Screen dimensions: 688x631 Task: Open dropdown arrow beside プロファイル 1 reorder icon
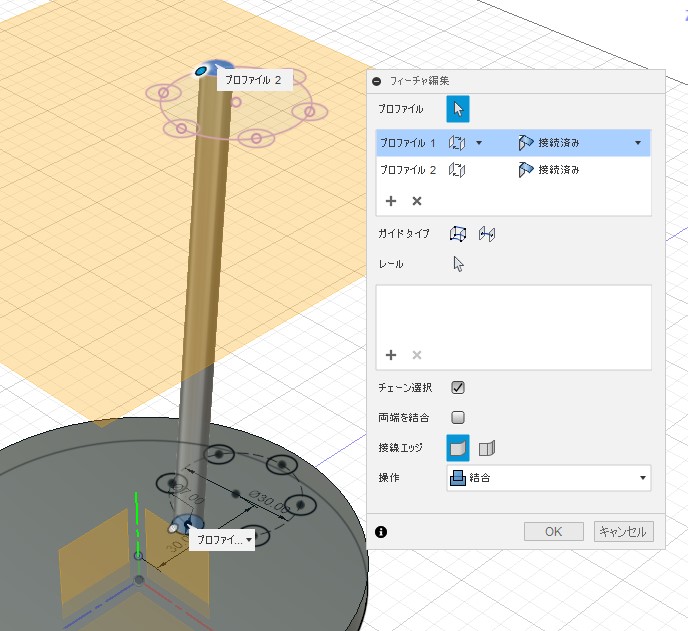479,143
